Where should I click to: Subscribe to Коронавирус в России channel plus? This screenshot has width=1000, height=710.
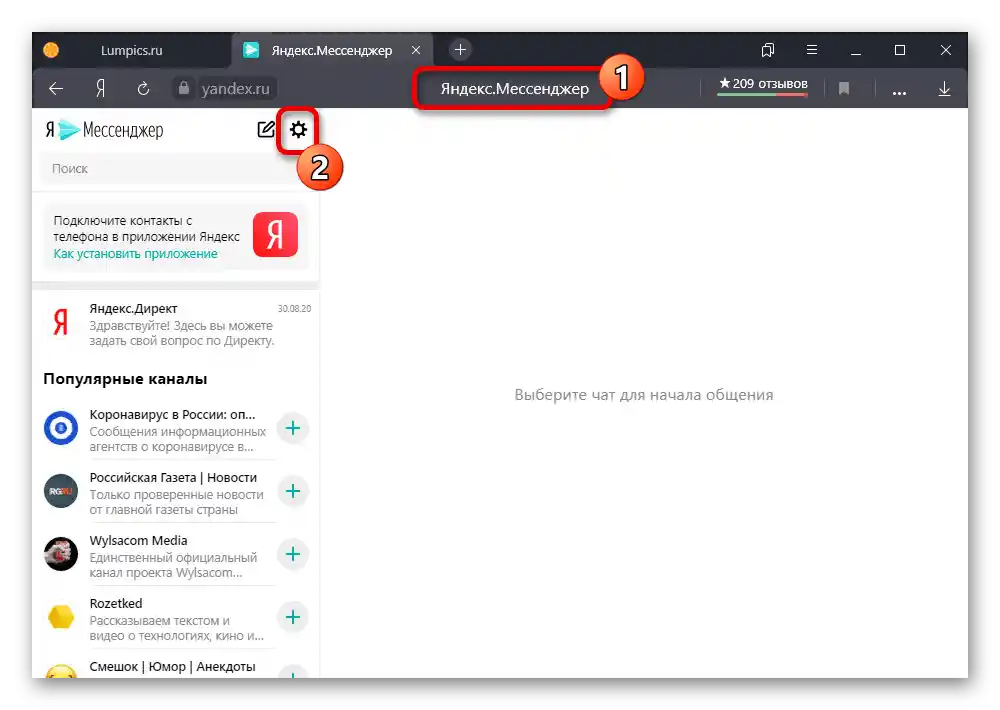(293, 428)
